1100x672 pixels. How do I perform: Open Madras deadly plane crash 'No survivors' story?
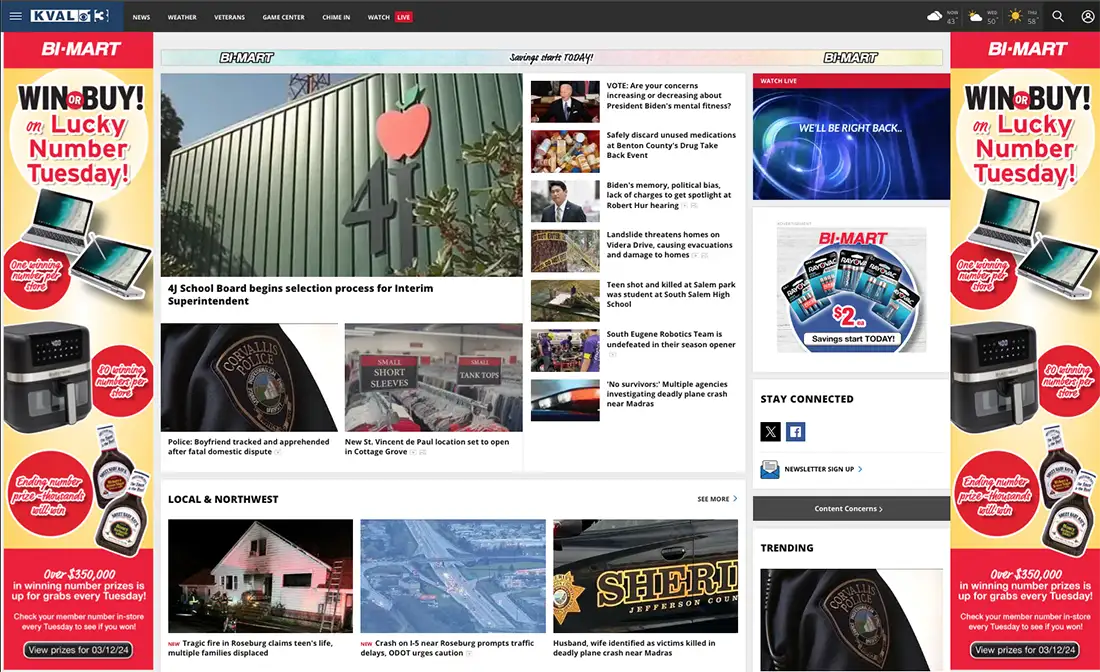click(666, 394)
